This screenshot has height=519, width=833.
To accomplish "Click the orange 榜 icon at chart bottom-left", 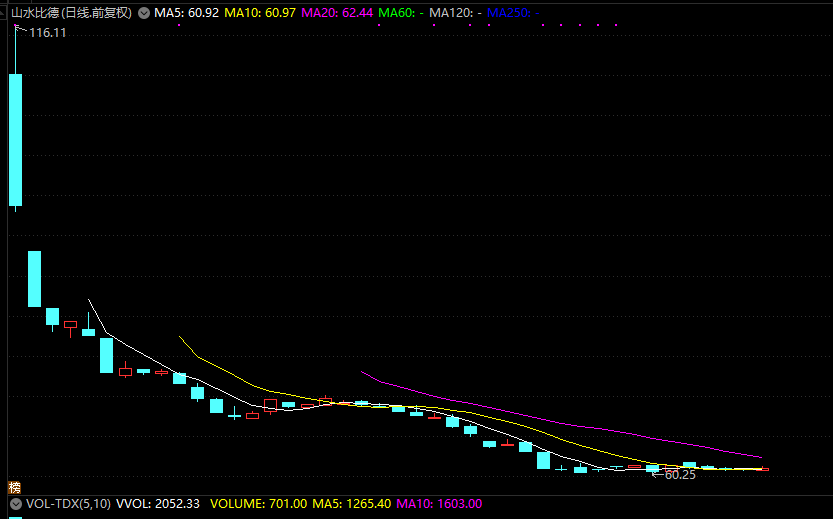I will pos(14,487).
